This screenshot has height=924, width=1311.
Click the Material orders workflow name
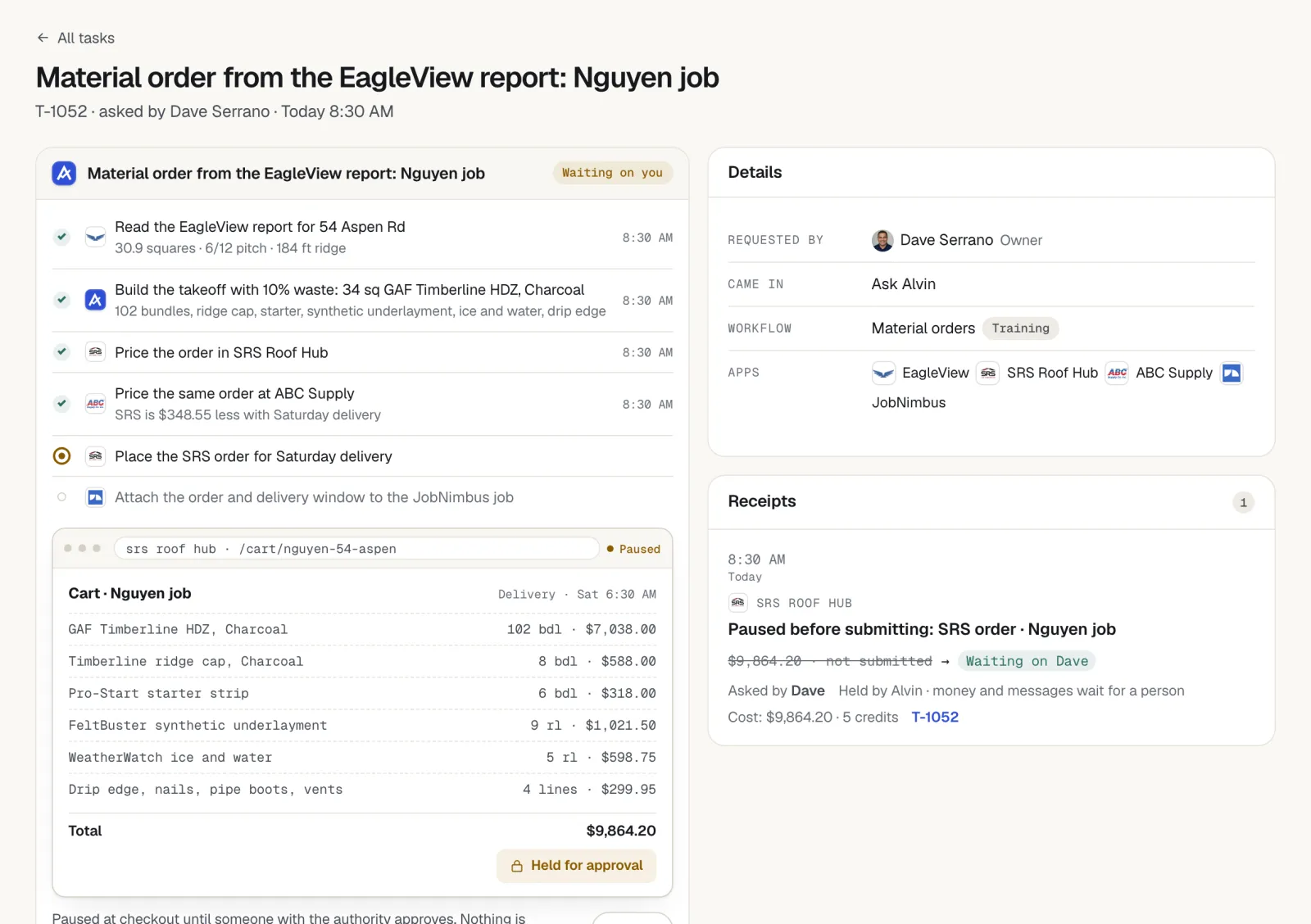pyautogui.click(x=923, y=328)
